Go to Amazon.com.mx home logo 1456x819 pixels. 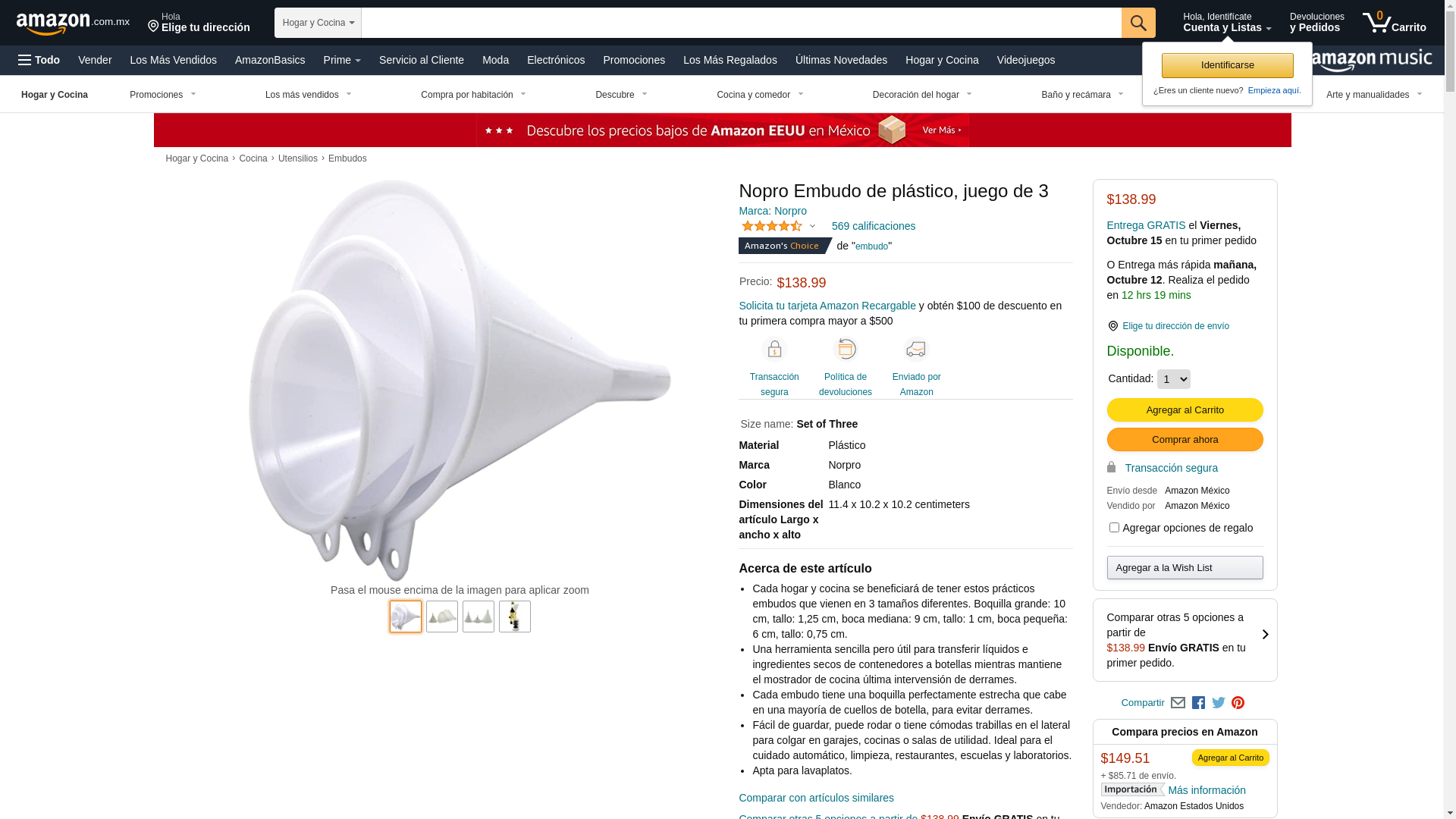click(x=73, y=23)
